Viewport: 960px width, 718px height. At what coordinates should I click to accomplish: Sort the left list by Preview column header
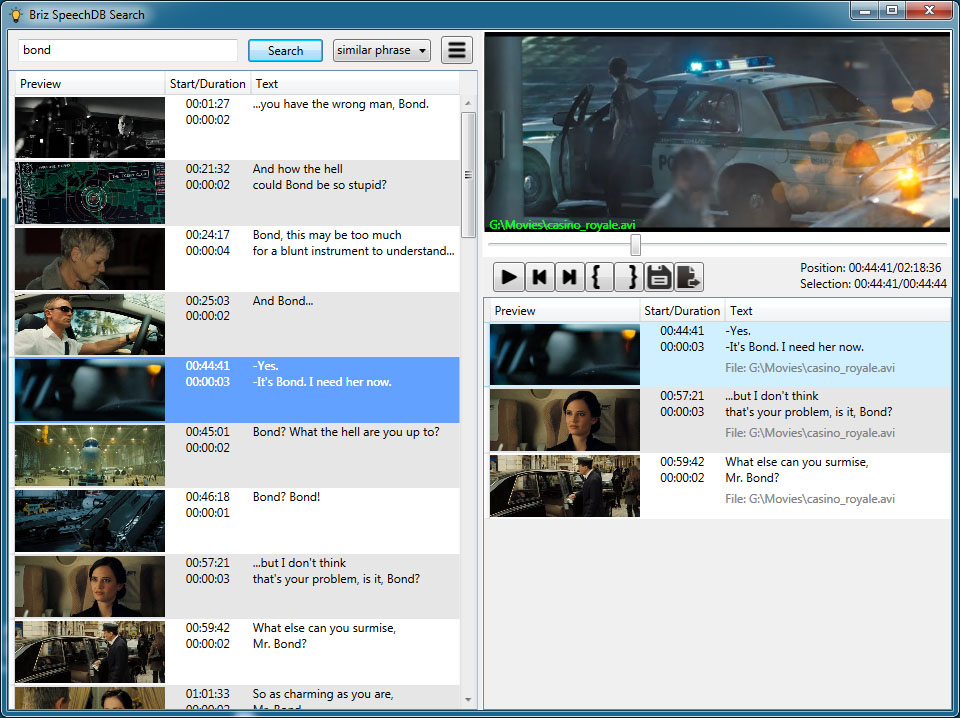click(90, 84)
